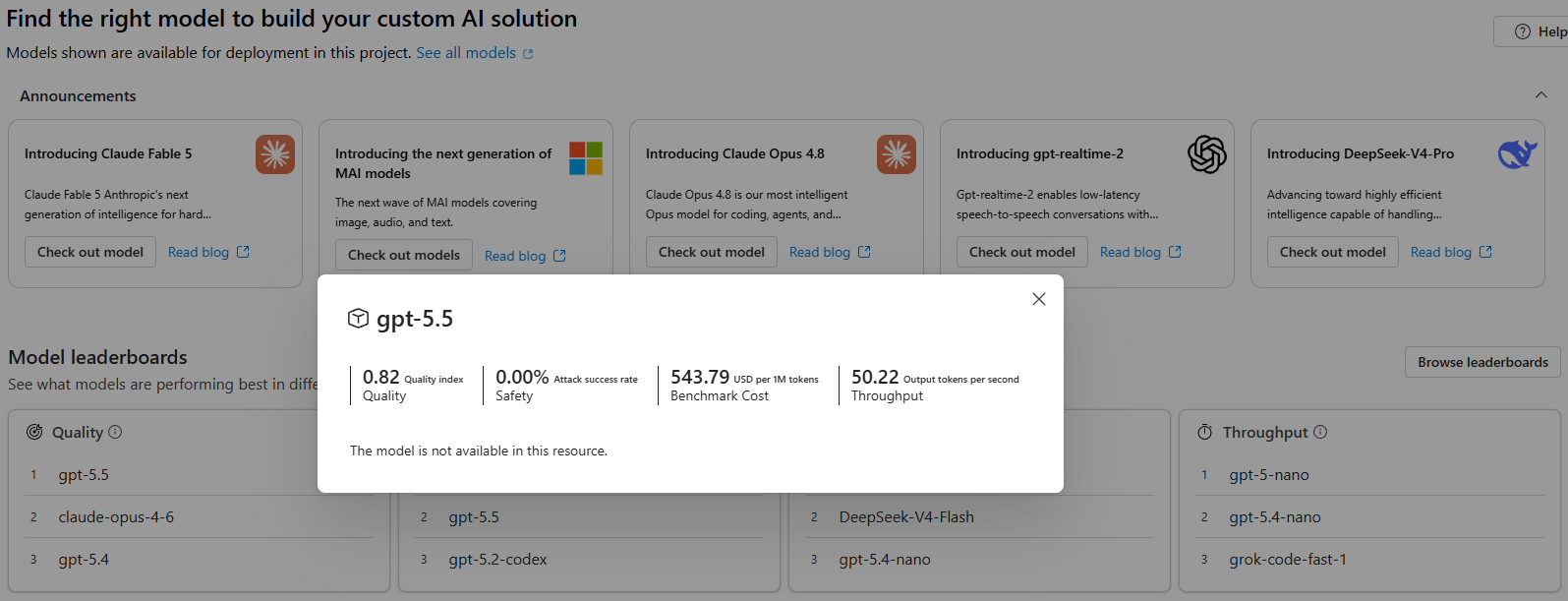Click the Claude Fable 5 Anthropic logo icon
The image size is (1568, 601).
click(275, 154)
